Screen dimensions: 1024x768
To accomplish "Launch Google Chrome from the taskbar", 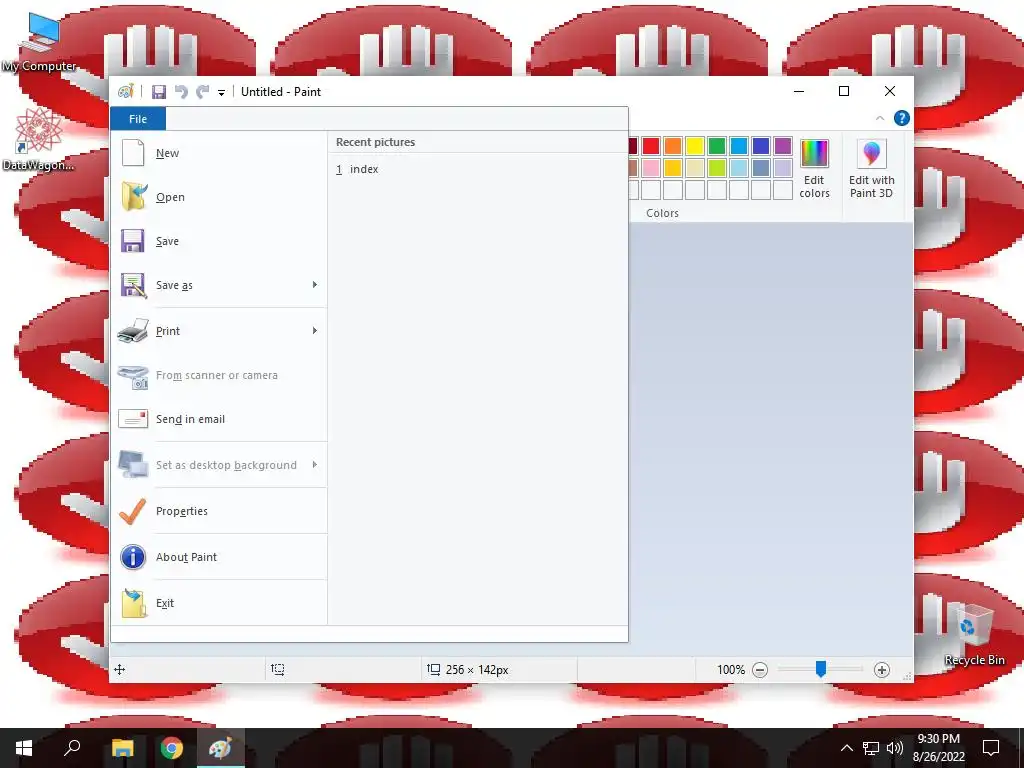I will click(171, 748).
